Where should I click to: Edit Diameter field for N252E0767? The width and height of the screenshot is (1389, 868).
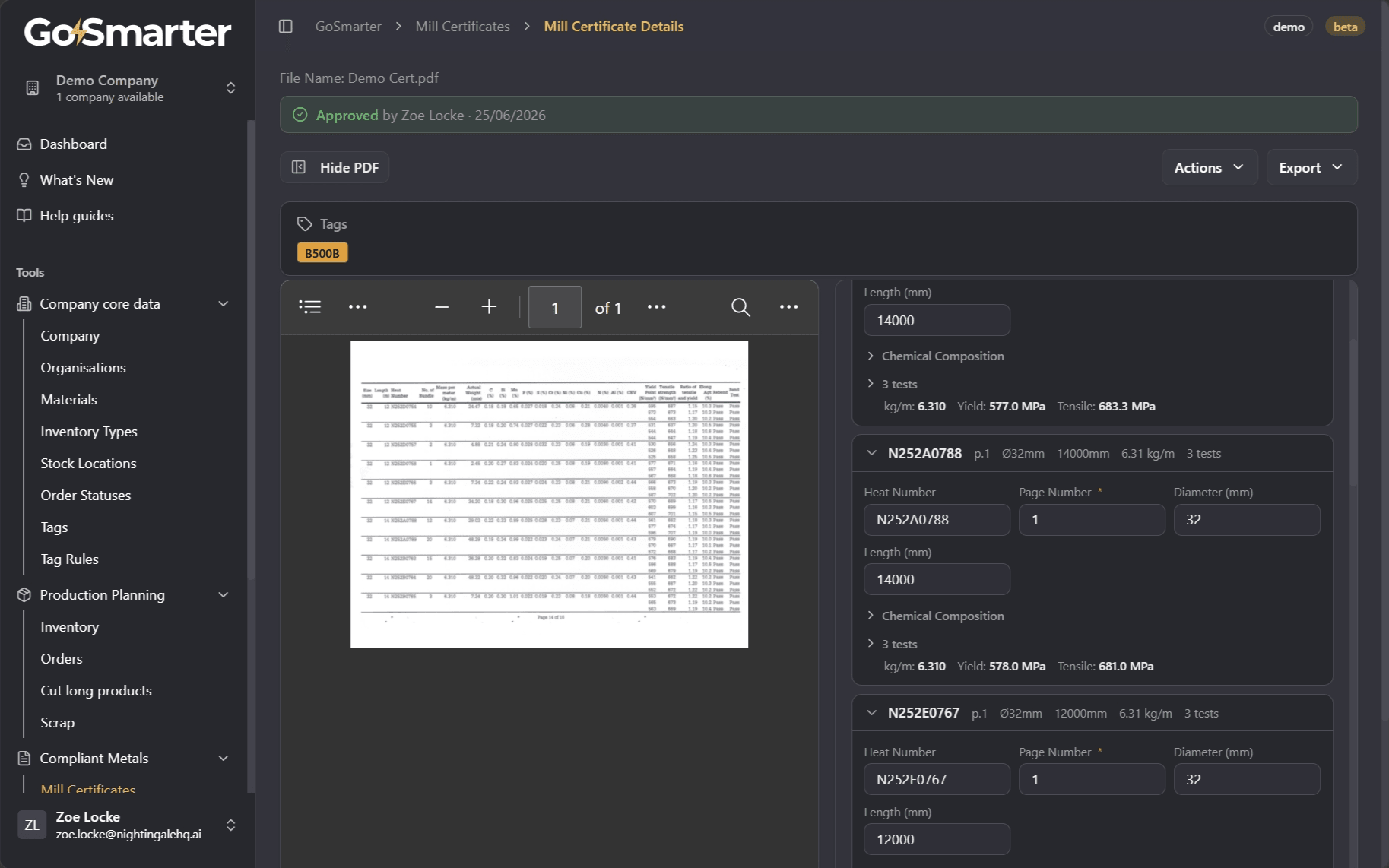[x=1247, y=780]
